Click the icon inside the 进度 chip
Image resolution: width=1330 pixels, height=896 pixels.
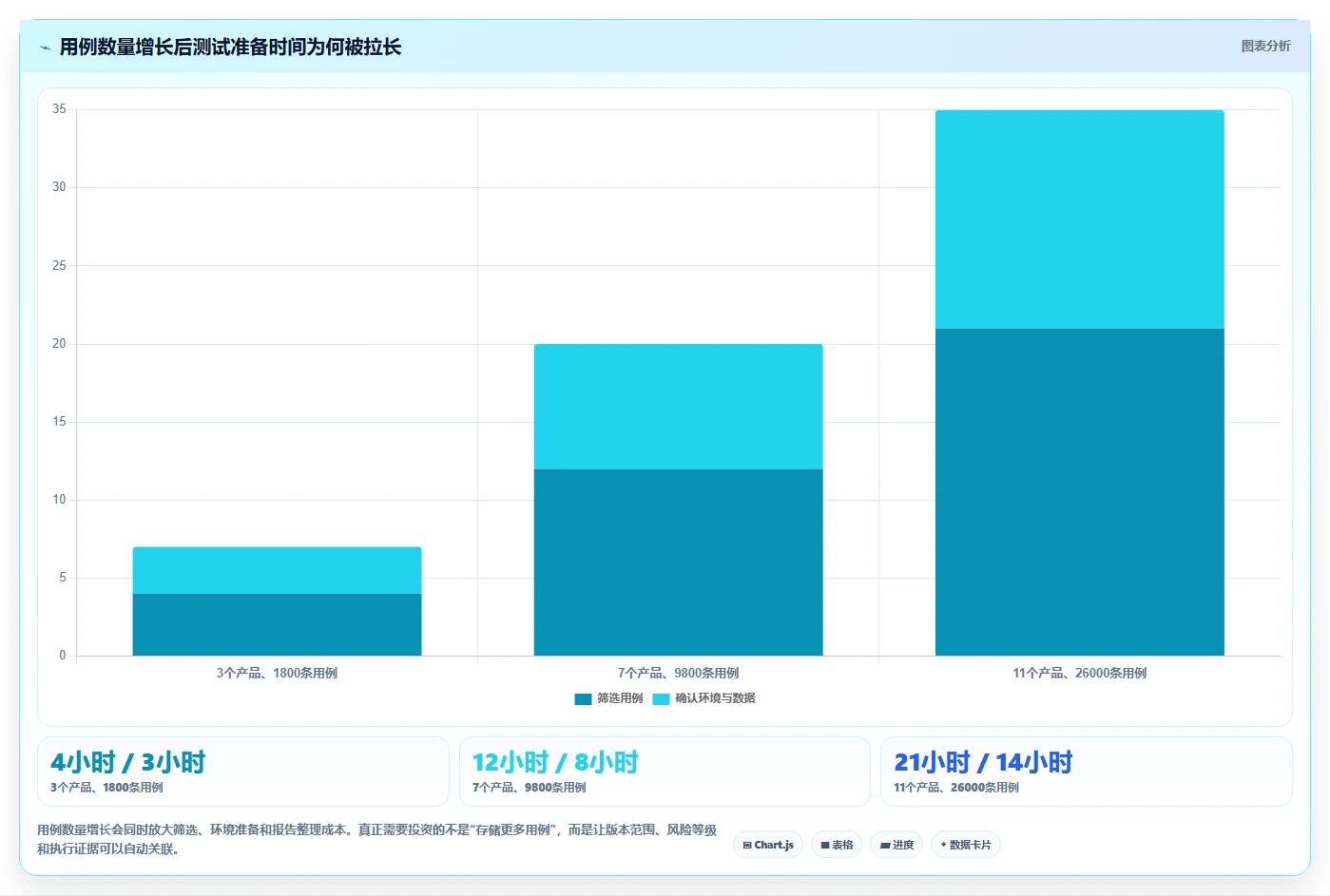[x=885, y=845]
